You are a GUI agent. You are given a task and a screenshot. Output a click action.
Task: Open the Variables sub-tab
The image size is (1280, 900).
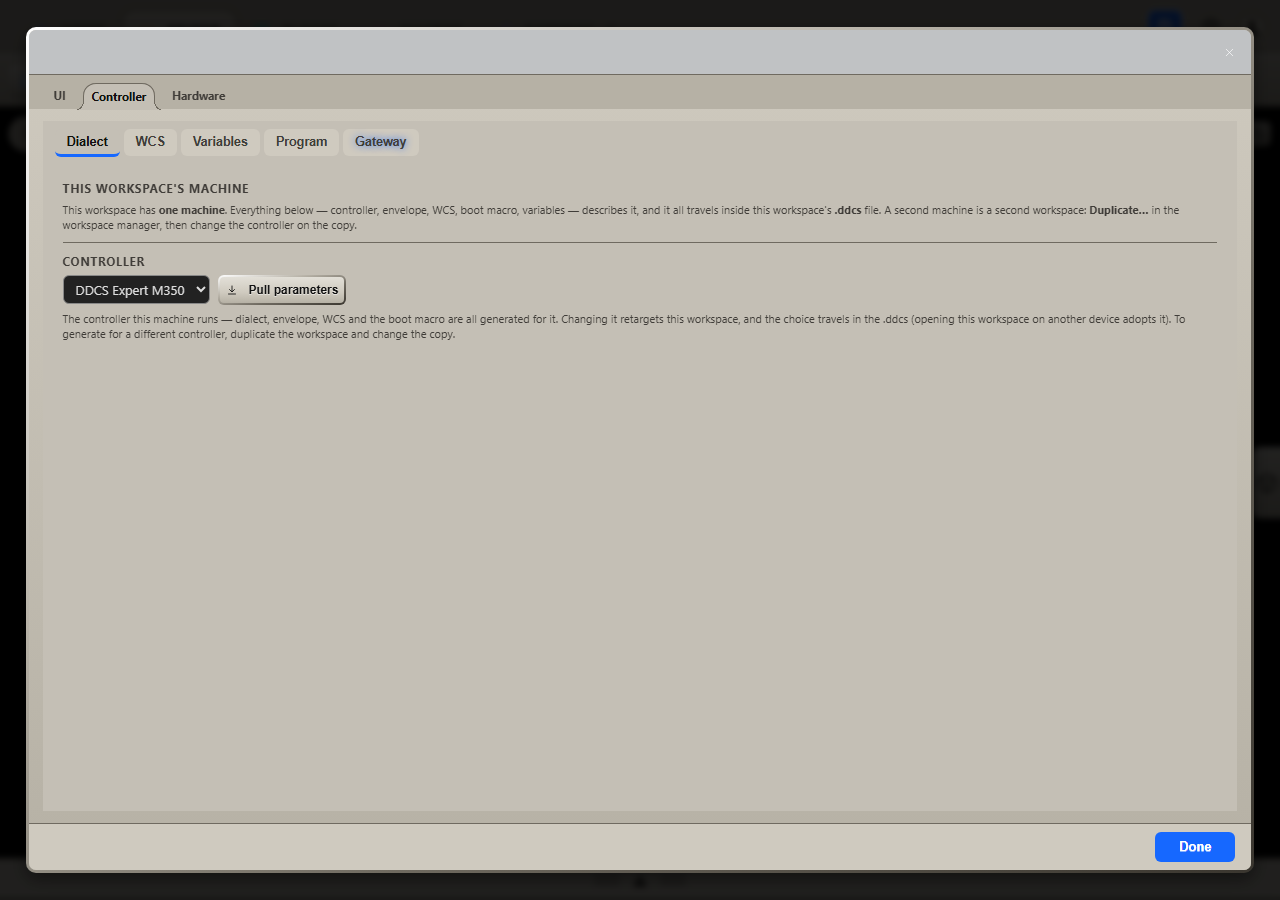pyautogui.click(x=220, y=142)
